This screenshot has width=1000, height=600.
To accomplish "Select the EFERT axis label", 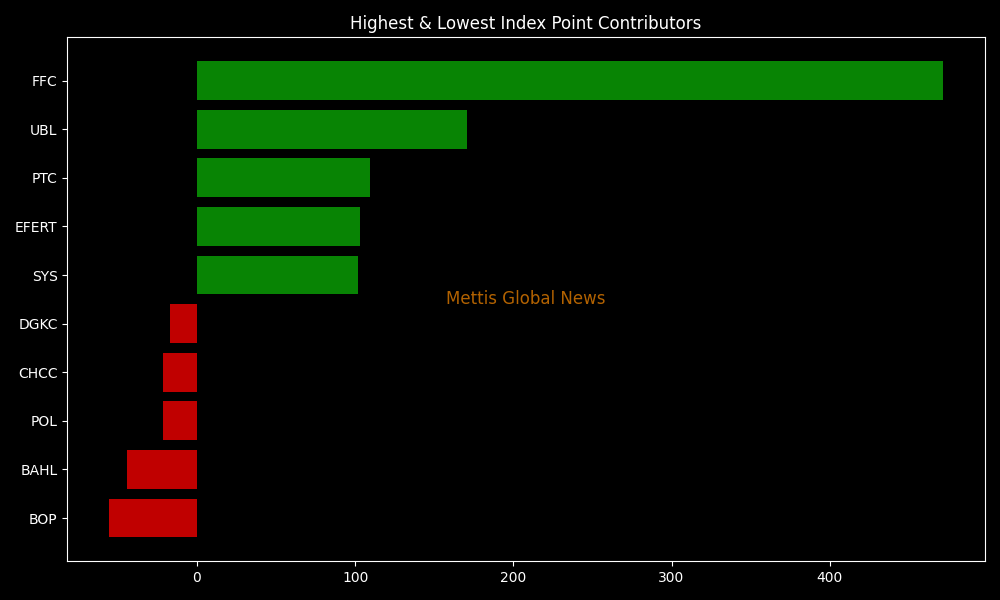I will (36, 228).
